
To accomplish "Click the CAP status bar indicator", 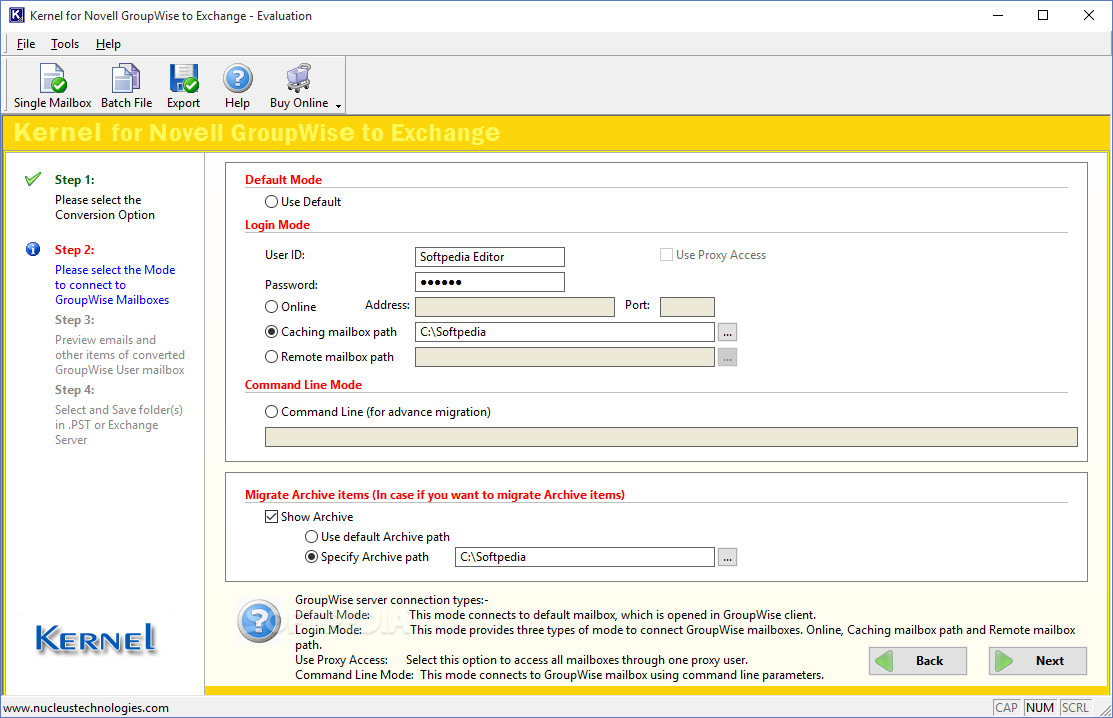I will click(x=1007, y=707).
